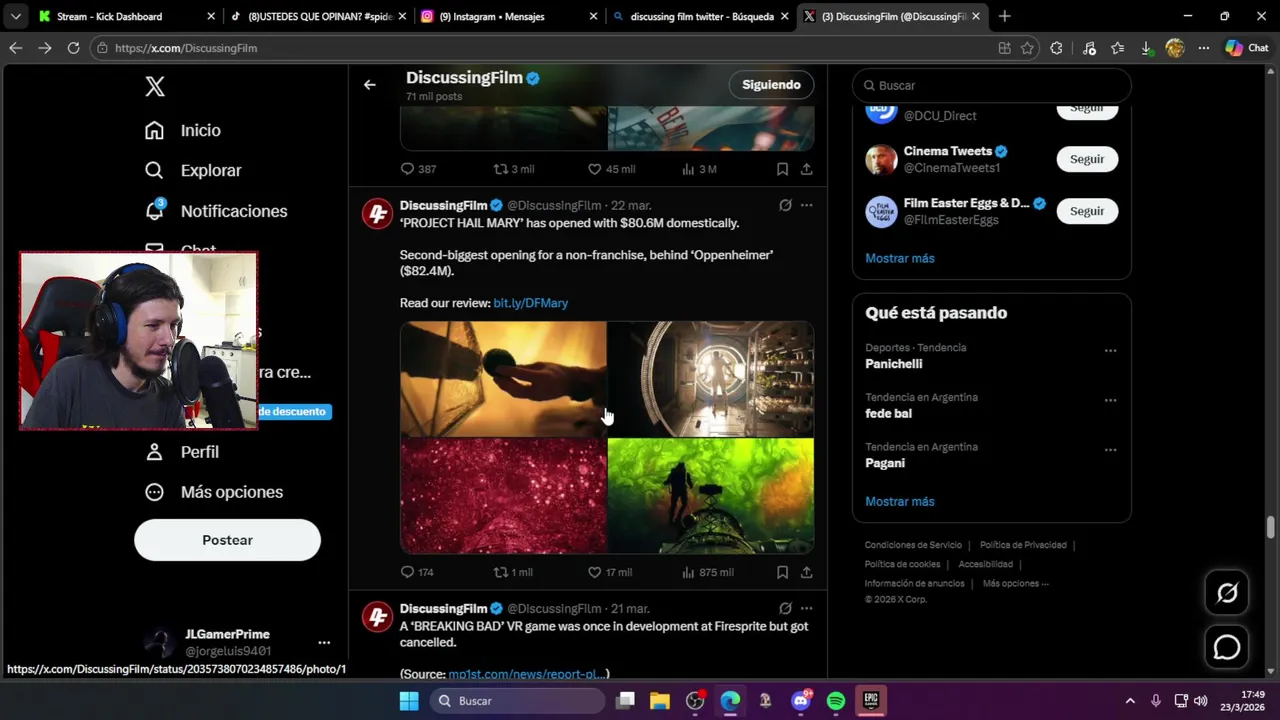Share the Project Hail Mary post

806,572
